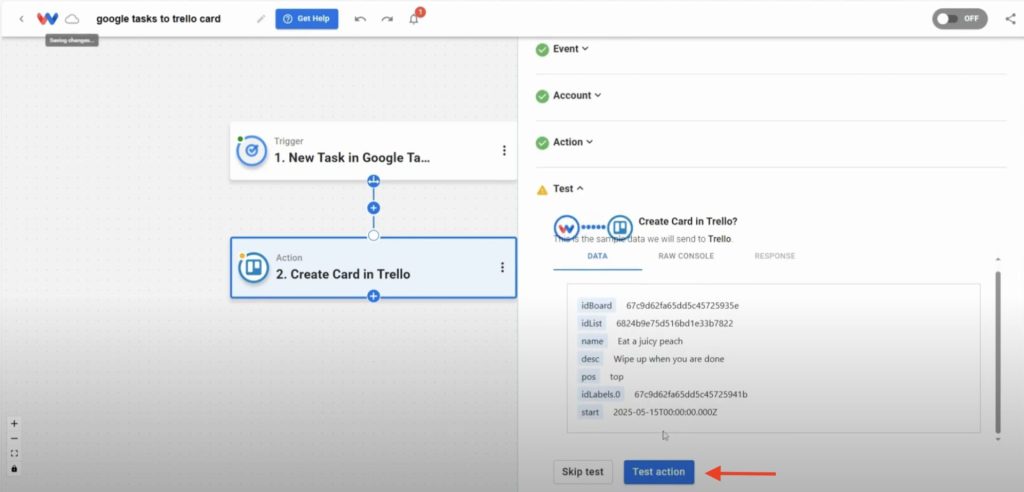
Task: Click the Get Help button
Action: (307, 19)
